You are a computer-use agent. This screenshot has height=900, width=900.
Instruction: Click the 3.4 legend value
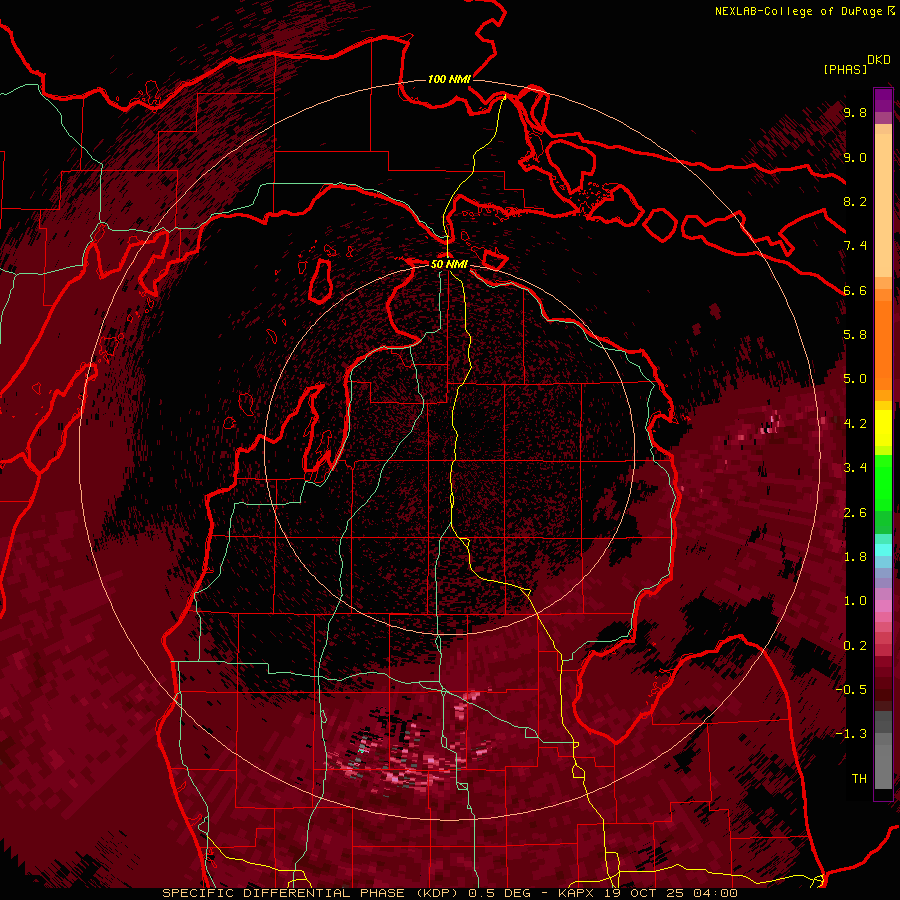click(x=855, y=468)
